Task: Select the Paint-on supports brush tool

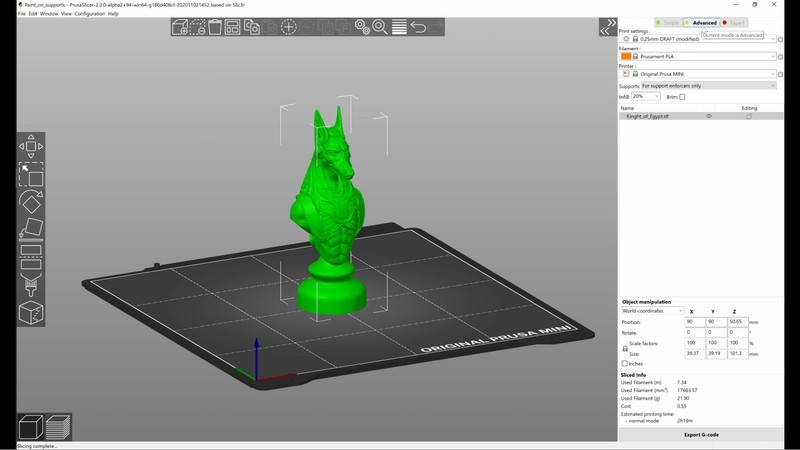Action: 31,285
